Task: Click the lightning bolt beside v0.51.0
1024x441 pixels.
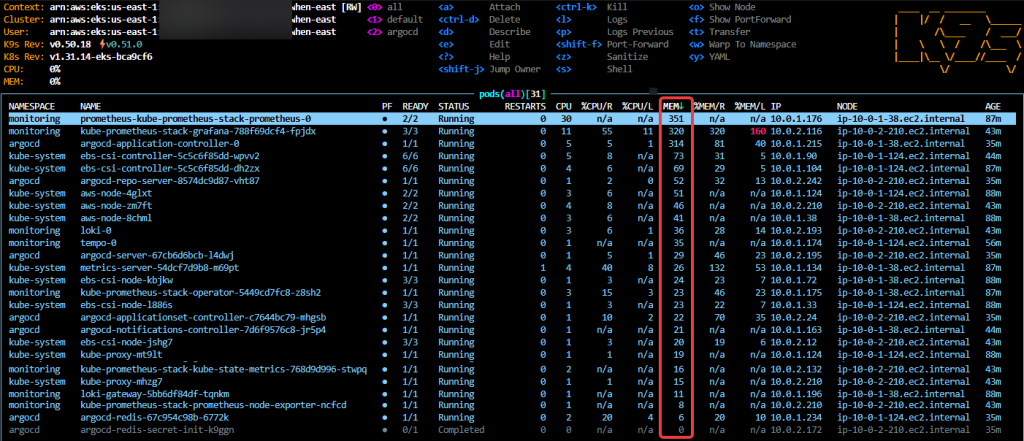Action: click(102, 44)
